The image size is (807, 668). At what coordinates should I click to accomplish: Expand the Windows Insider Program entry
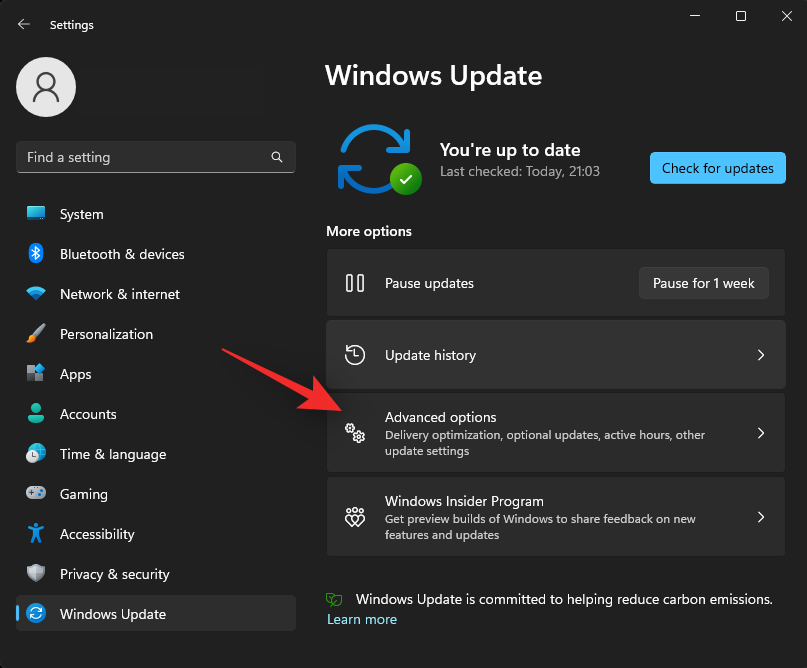[556, 517]
